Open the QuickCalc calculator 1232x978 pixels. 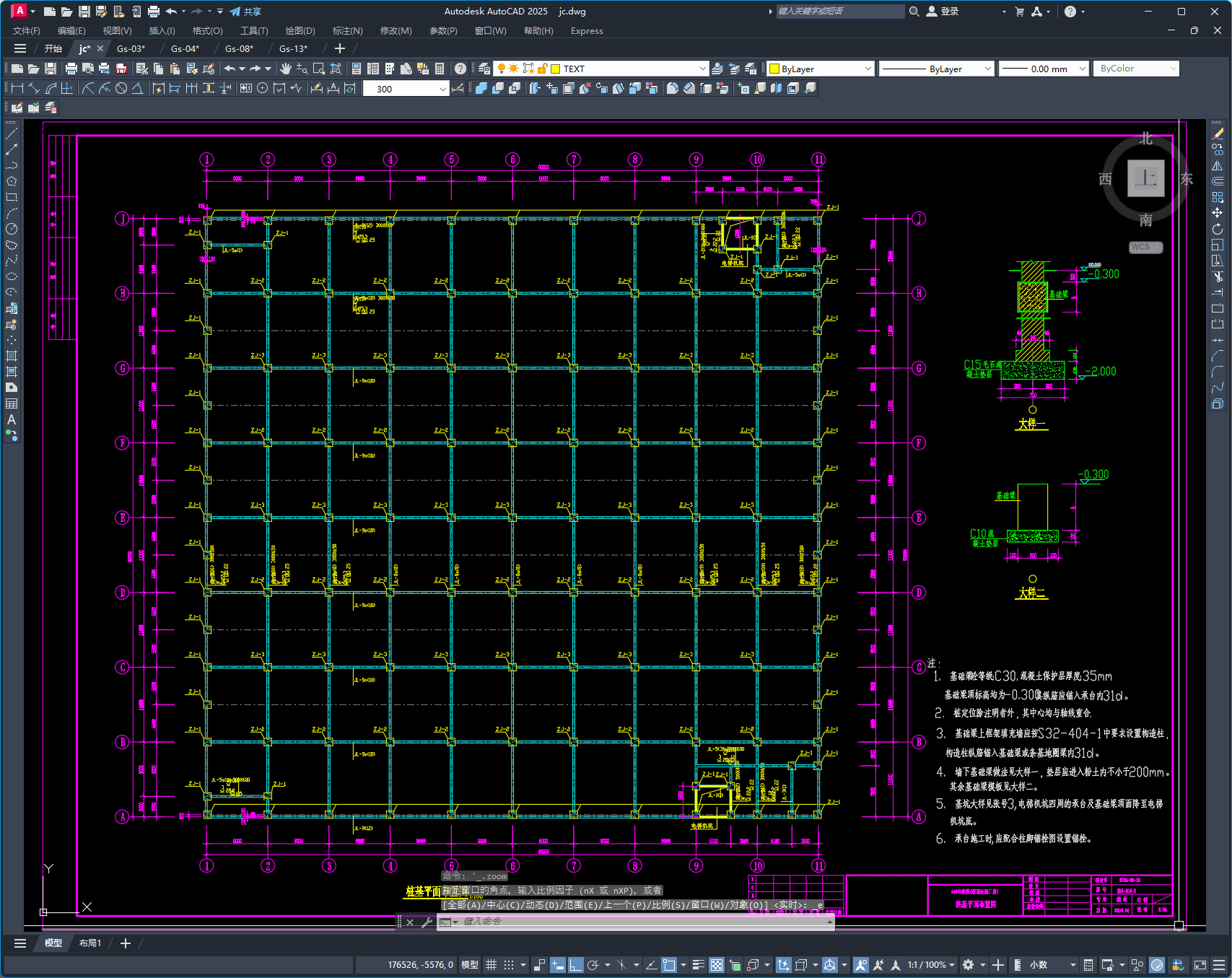click(440, 69)
